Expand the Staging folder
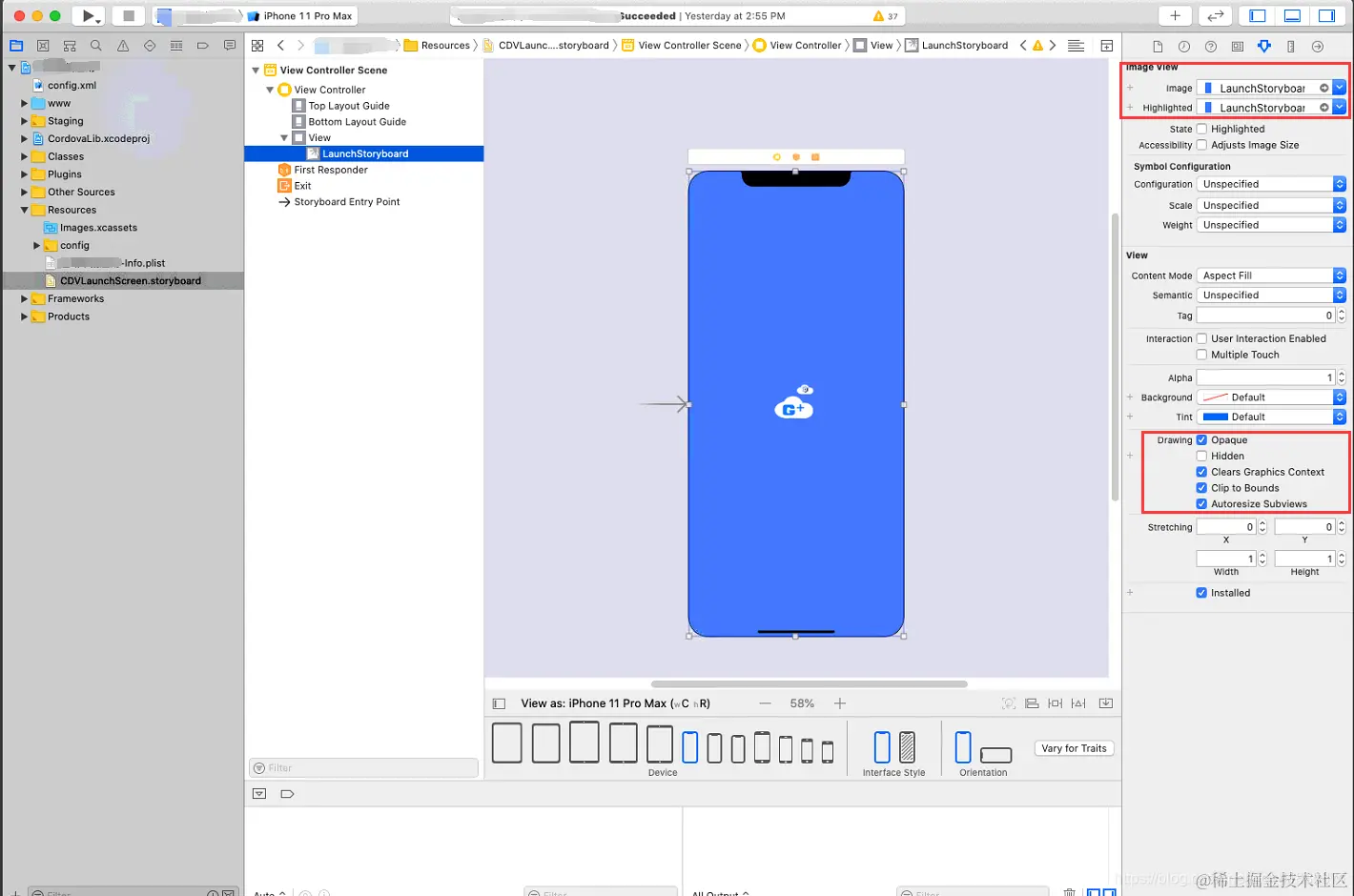 click(24, 121)
